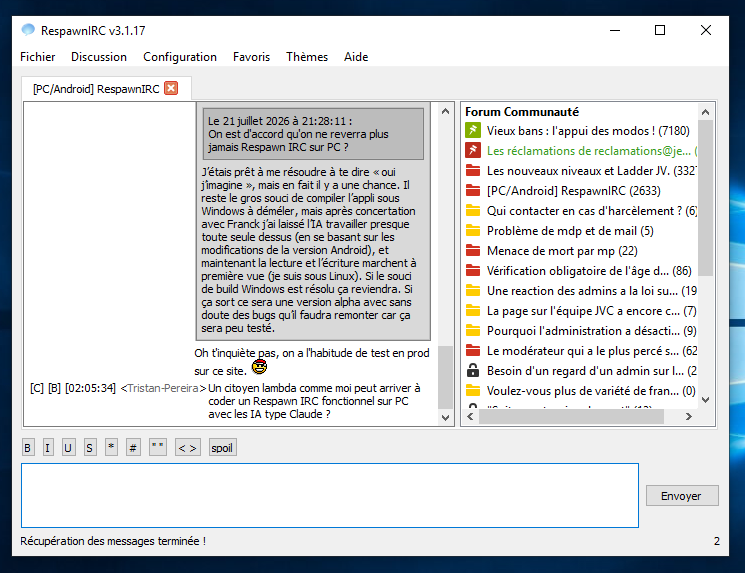745x573 pixels.
Task: Click the smiley emoticon in the chat message
Action: (259, 366)
